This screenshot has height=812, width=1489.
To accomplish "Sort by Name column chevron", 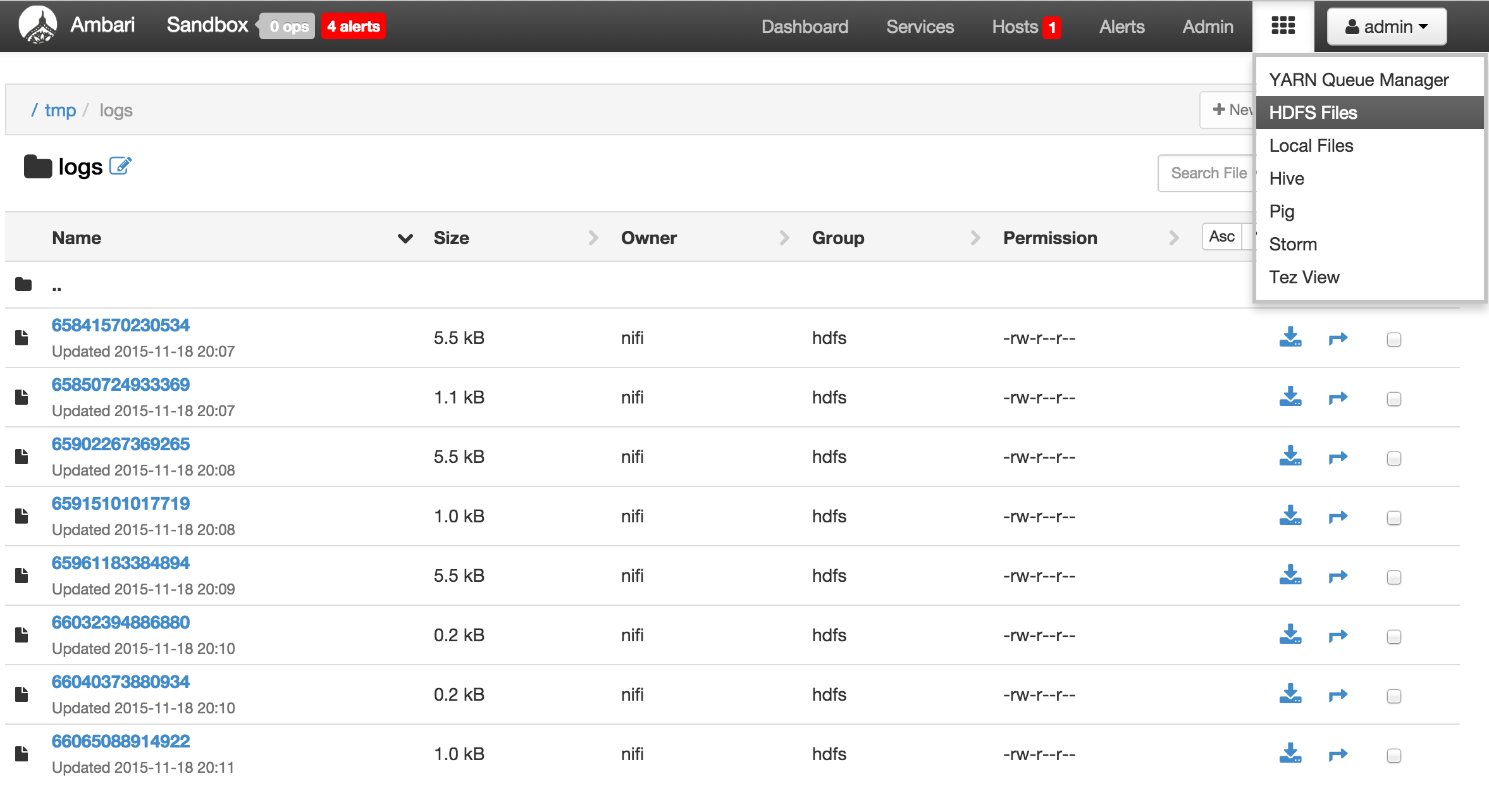I will click(x=405, y=238).
